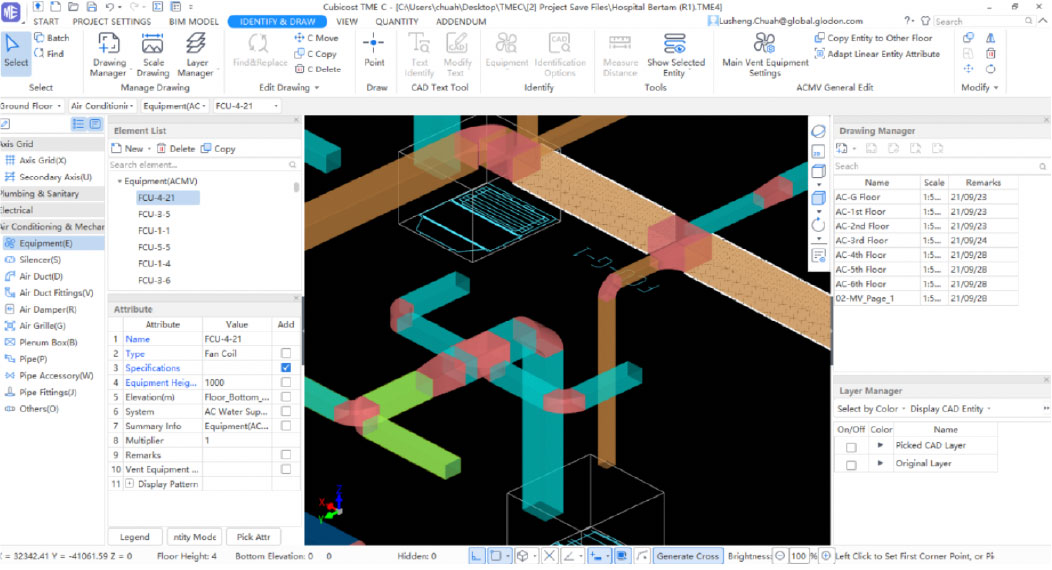Image resolution: width=1052 pixels, height=570 pixels.
Task: Collapse the Equipment(ACMV) tree node
Action: pos(120,182)
